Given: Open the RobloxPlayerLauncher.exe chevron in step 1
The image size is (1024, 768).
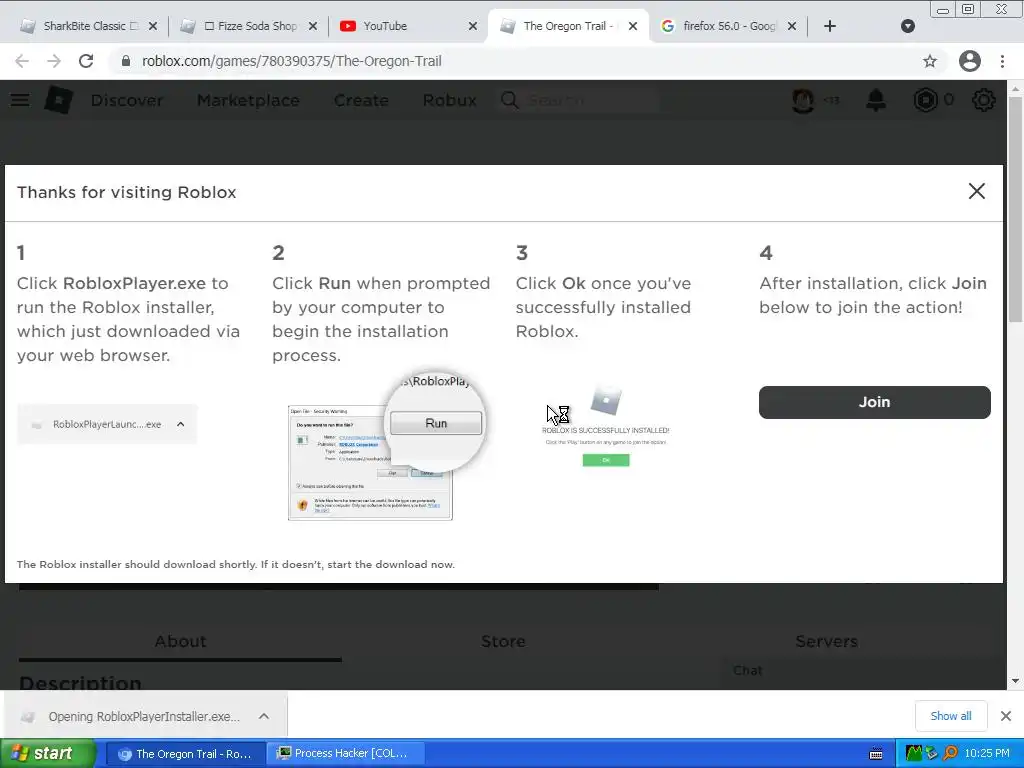Looking at the screenshot, I should point(180,424).
